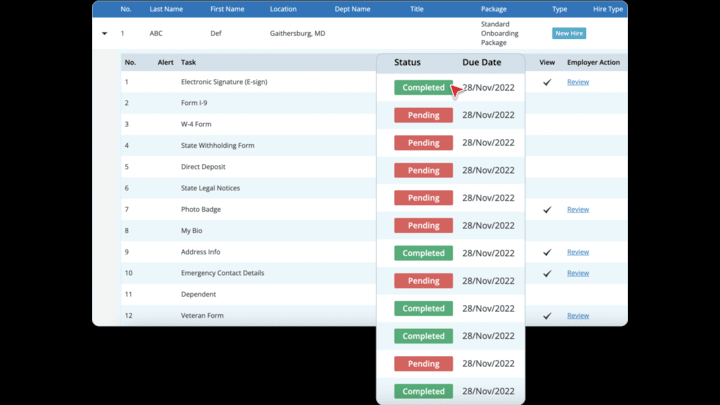Open Review link for Emergency Contact Details

tap(577, 273)
